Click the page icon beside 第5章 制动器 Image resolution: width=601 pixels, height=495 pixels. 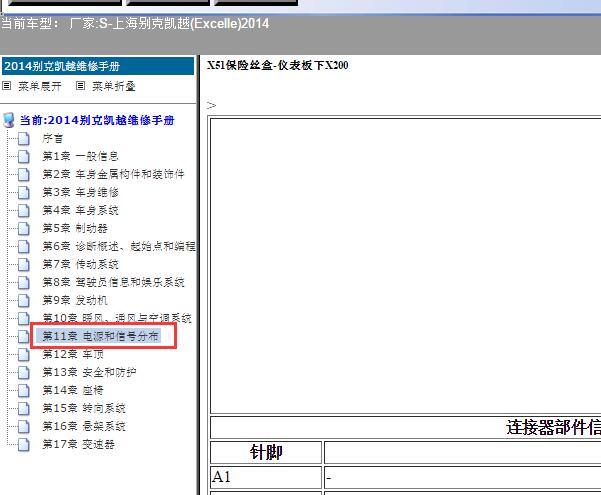point(23,229)
